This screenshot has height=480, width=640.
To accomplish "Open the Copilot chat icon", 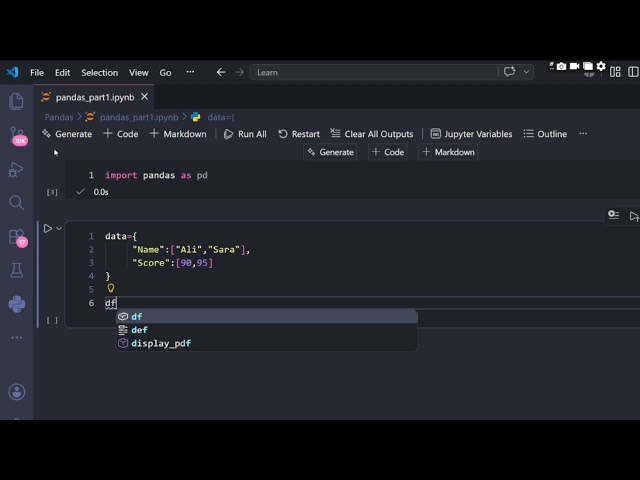I will (509, 72).
